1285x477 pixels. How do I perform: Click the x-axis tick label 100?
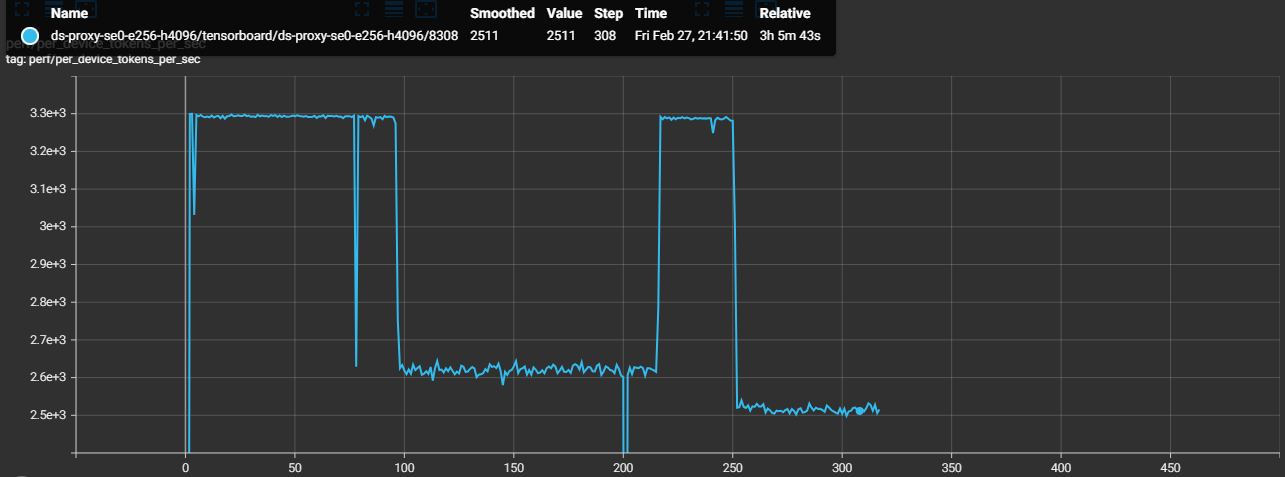coord(404,467)
